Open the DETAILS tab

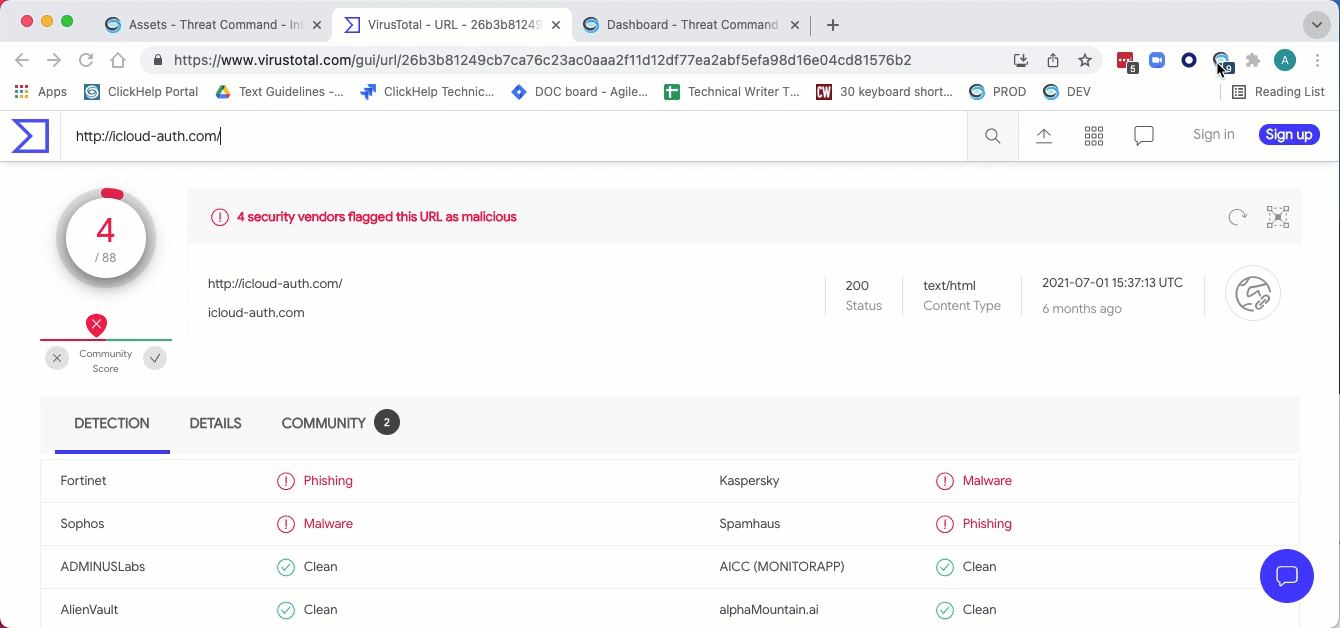pos(216,423)
